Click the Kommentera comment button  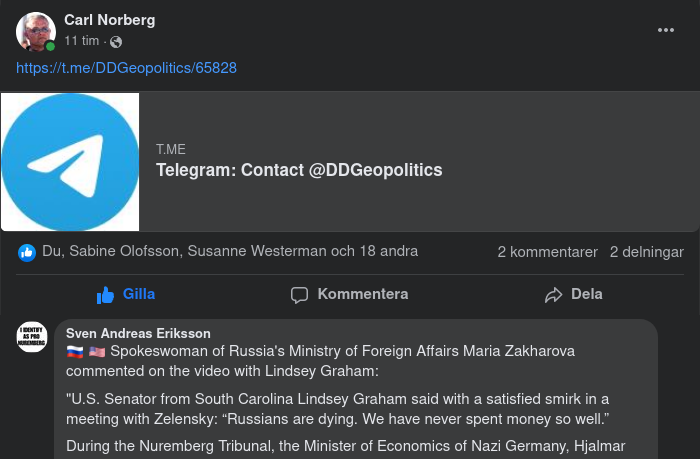click(362, 294)
